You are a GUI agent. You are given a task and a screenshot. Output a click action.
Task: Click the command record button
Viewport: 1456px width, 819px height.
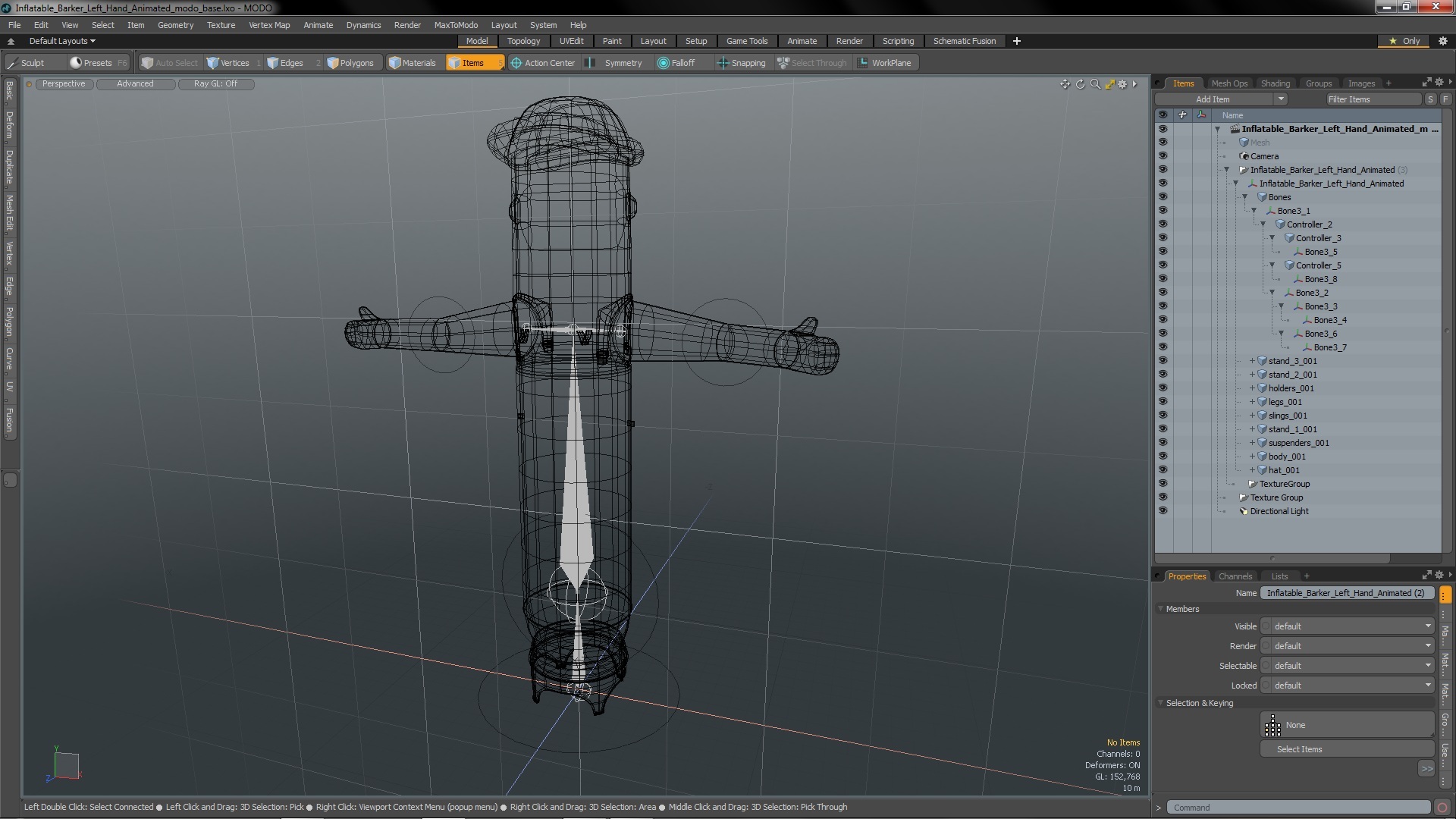(x=1443, y=808)
